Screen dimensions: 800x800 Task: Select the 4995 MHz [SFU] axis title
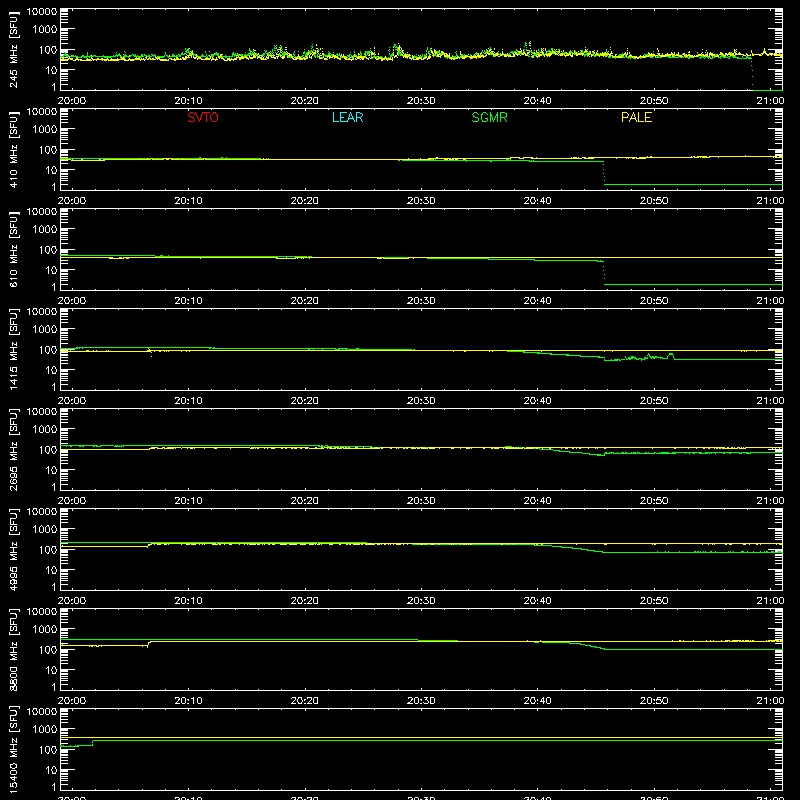[x=14, y=549]
